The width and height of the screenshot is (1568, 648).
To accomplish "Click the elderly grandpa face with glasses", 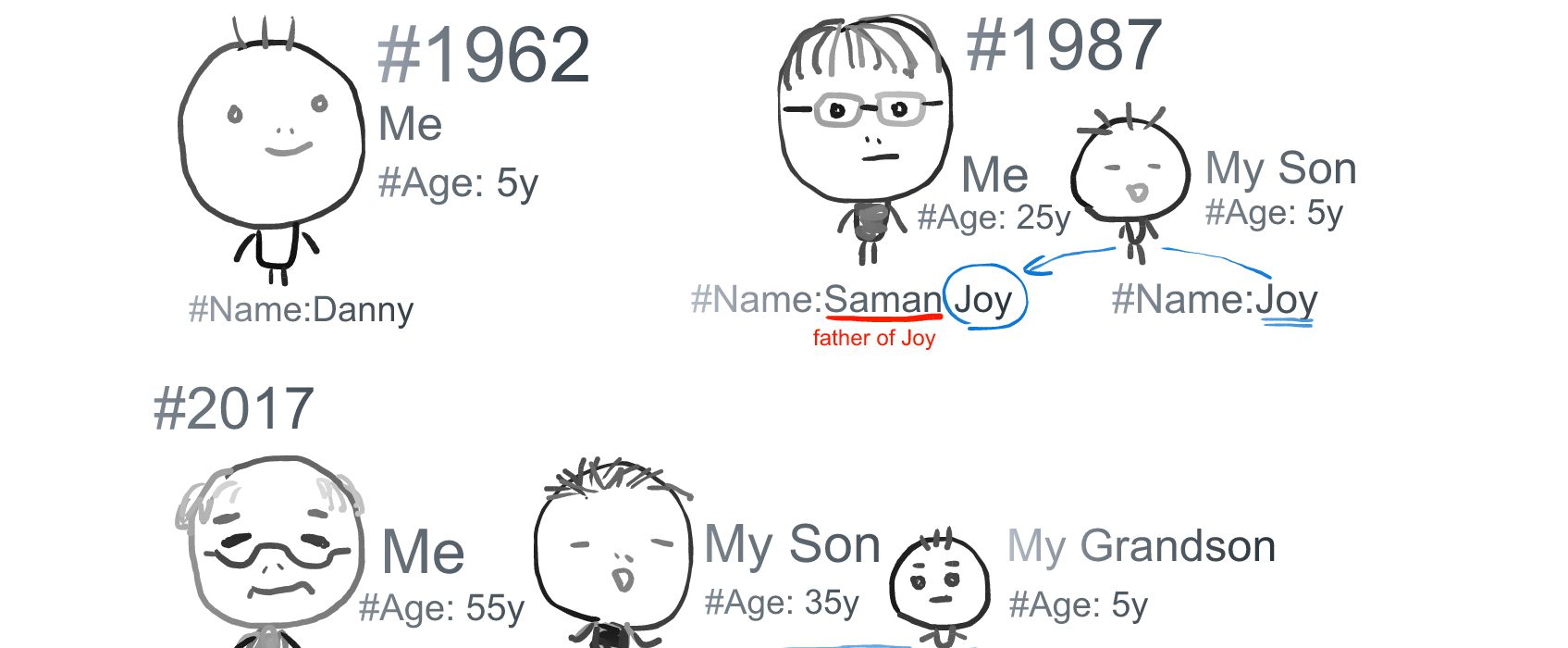I will click(x=274, y=551).
